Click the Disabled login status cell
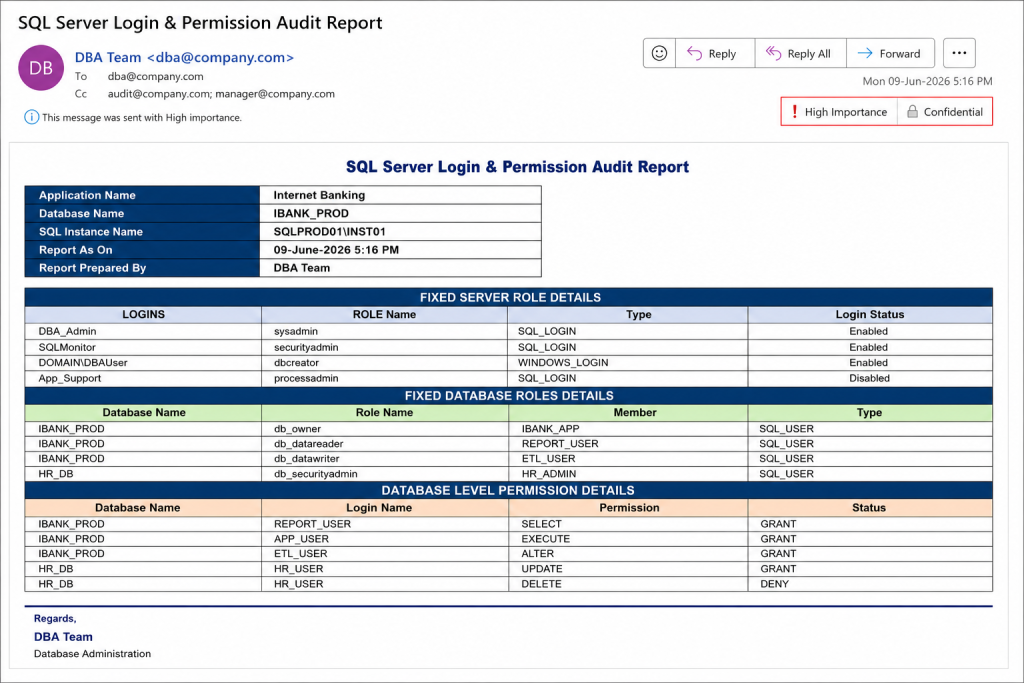The height and width of the screenshot is (683, 1024). coord(870,379)
